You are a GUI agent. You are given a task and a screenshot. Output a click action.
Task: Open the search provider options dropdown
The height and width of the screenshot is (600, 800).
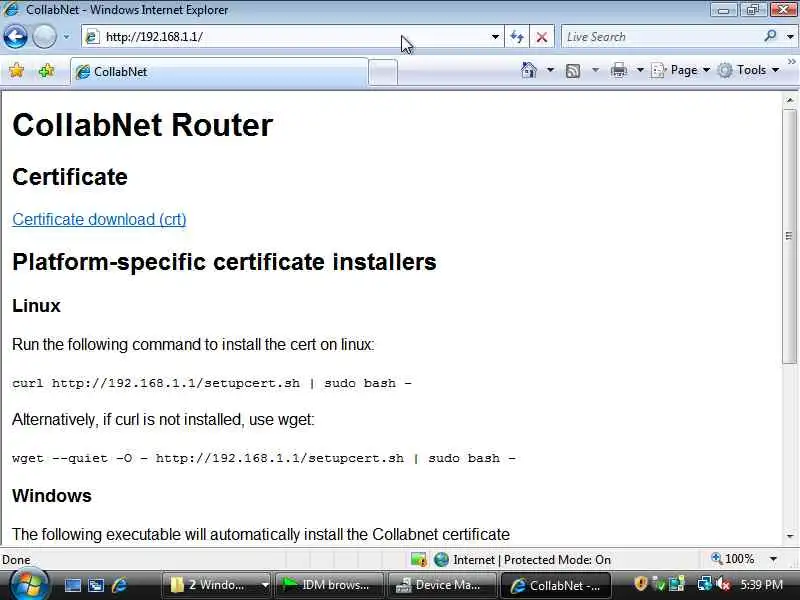790,37
